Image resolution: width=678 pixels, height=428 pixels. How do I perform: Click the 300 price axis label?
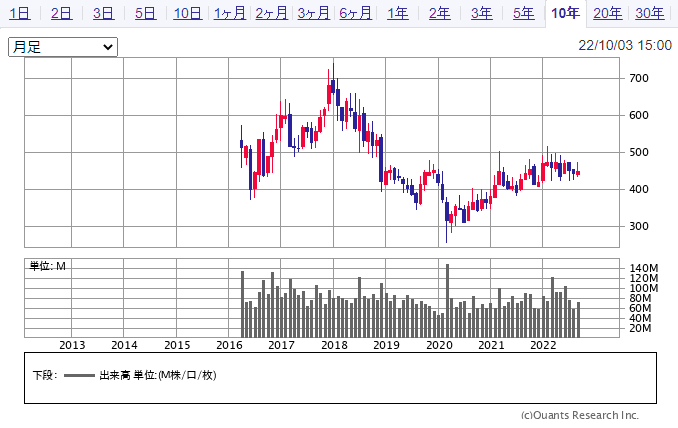(x=639, y=226)
